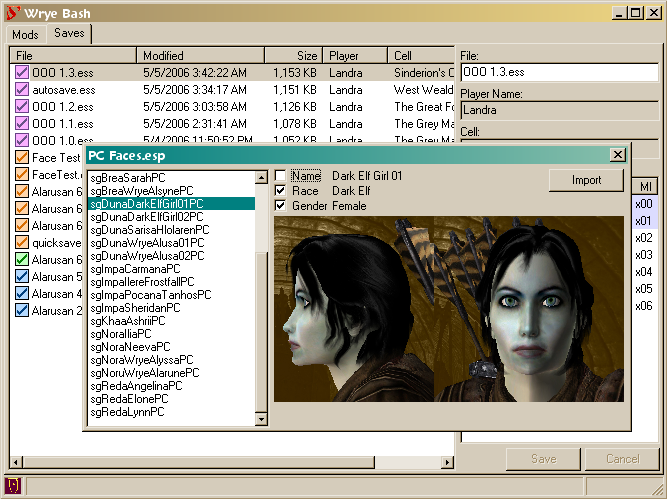Select sgDunaDarkElfGirl02PC entry
Viewport: 667px width, 499px height.
(x=171, y=217)
